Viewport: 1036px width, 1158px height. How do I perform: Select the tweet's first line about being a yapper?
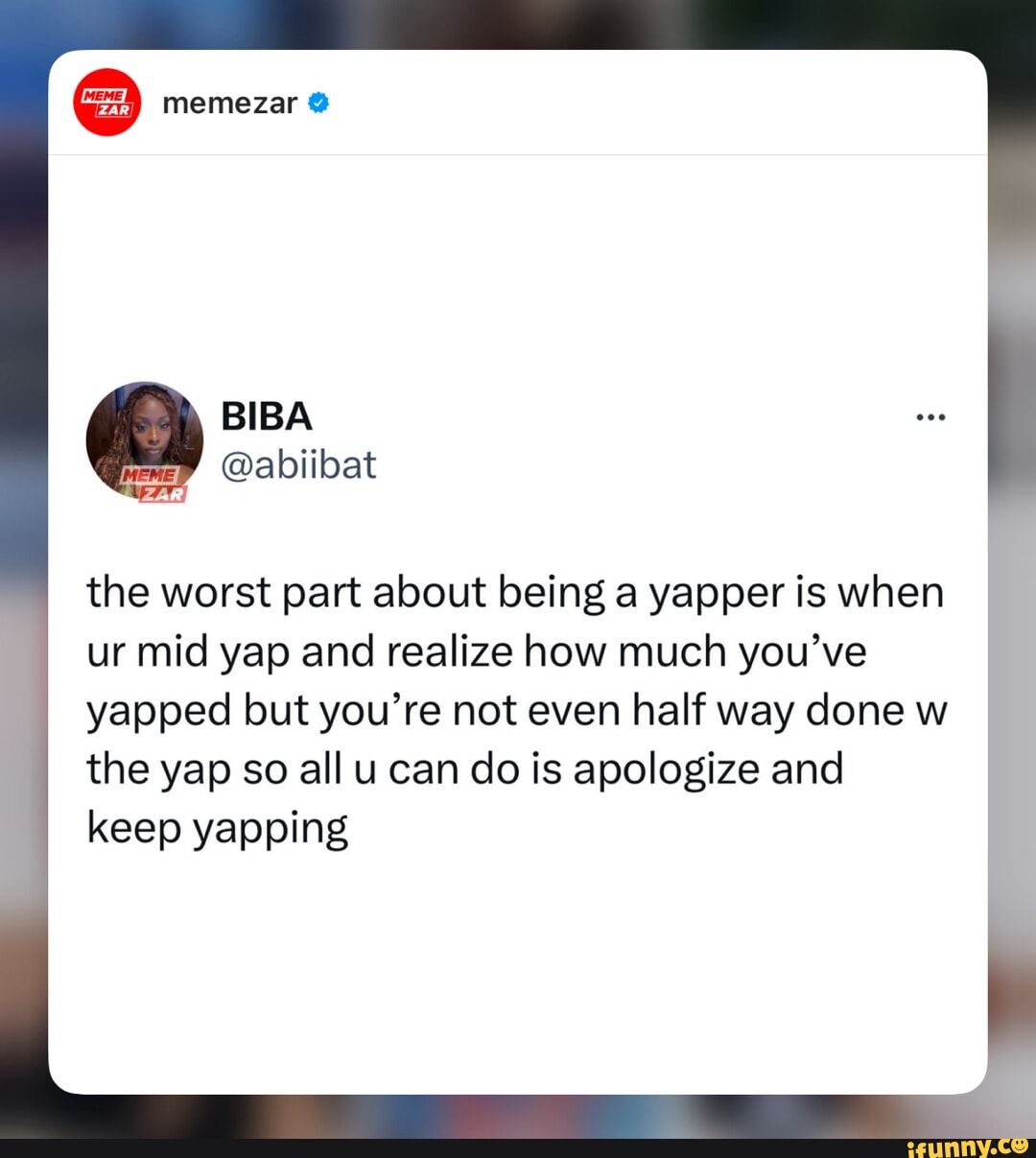516,593
